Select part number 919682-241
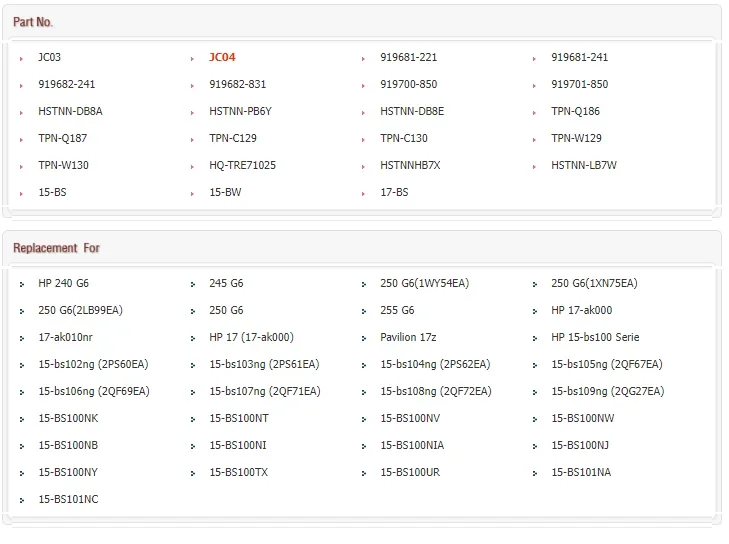The height and width of the screenshot is (544, 729). (x=66, y=84)
